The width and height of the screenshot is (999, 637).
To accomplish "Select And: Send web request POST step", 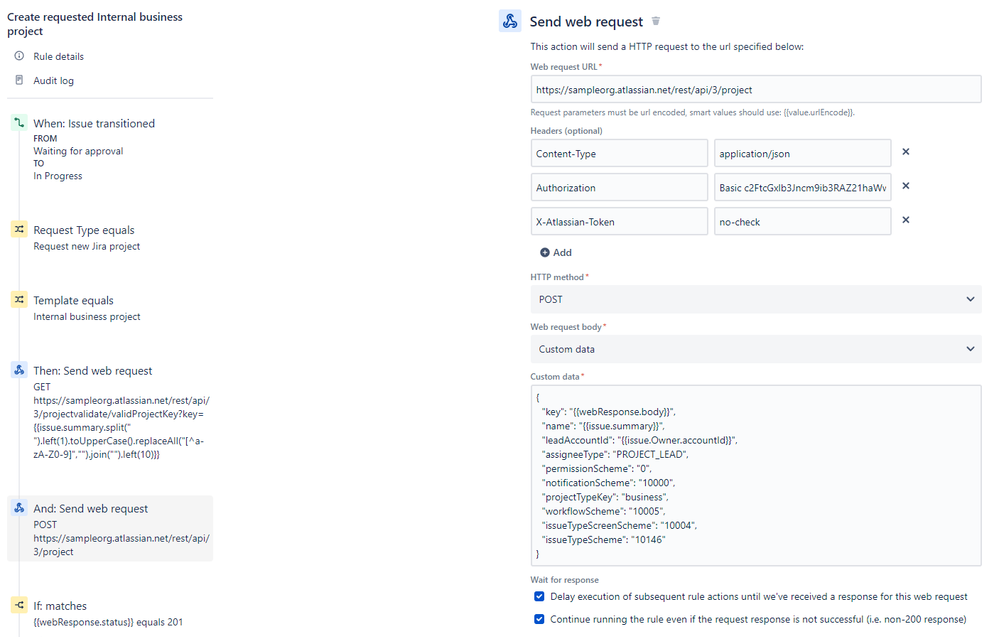I will [110, 528].
